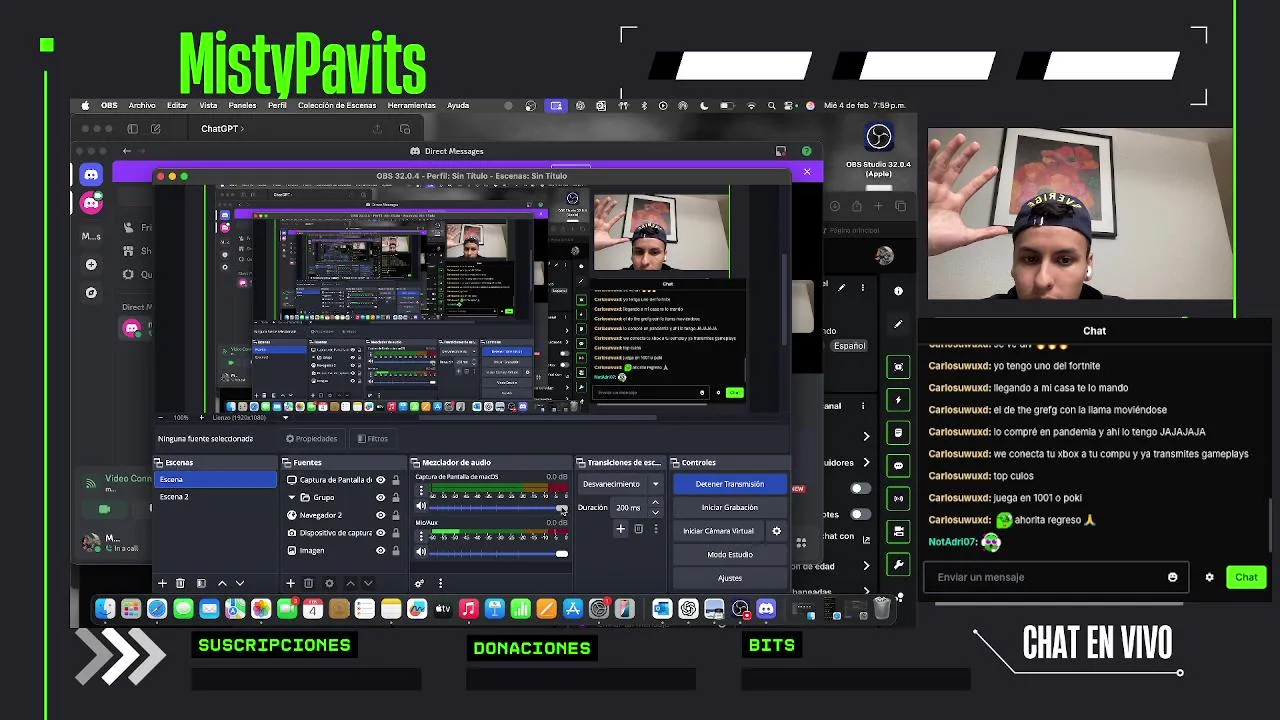The height and width of the screenshot is (720, 1280).
Task: Open Mic/Aux mixer options dots
Action: pyautogui.click(x=421, y=537)
